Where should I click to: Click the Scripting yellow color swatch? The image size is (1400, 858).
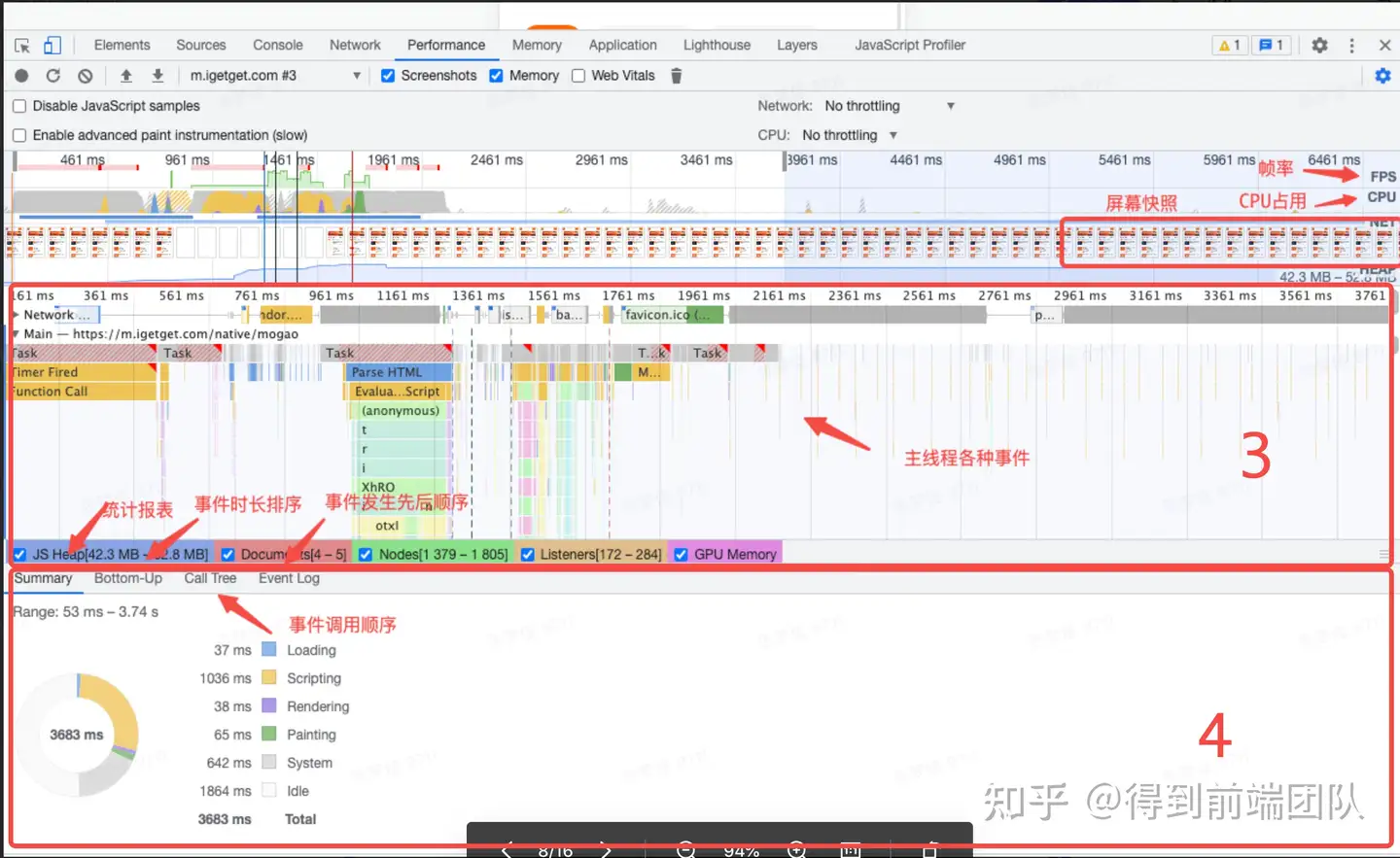click(269, 677)
